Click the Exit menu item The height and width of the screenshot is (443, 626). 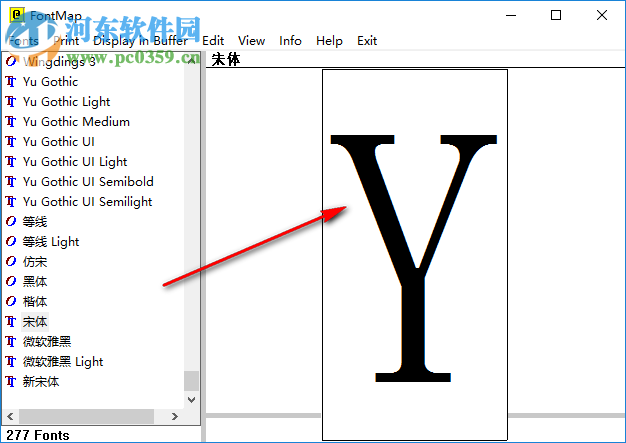point(367,41)
